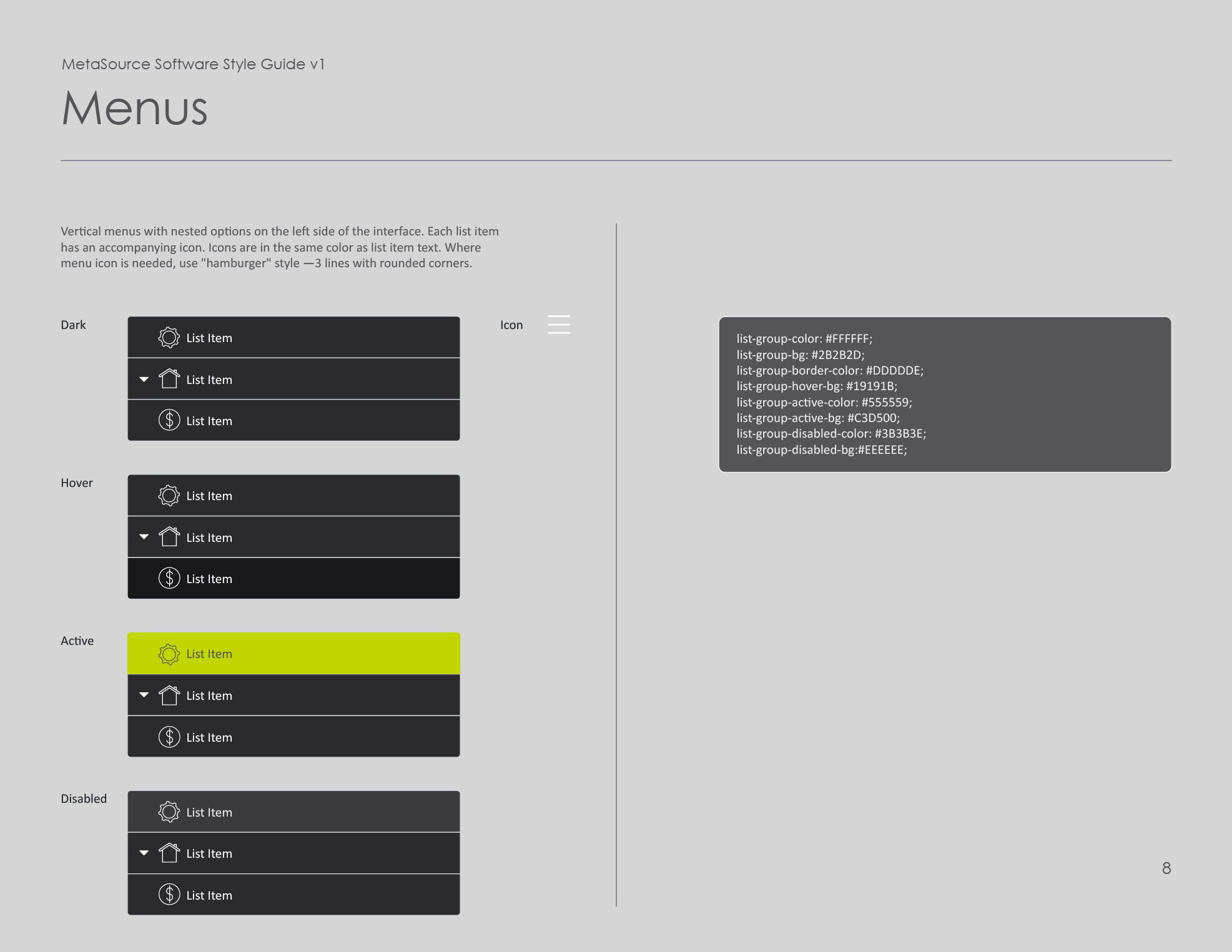
Task: Select the gear icon in the Dark menu
Action: coord(168,337)
